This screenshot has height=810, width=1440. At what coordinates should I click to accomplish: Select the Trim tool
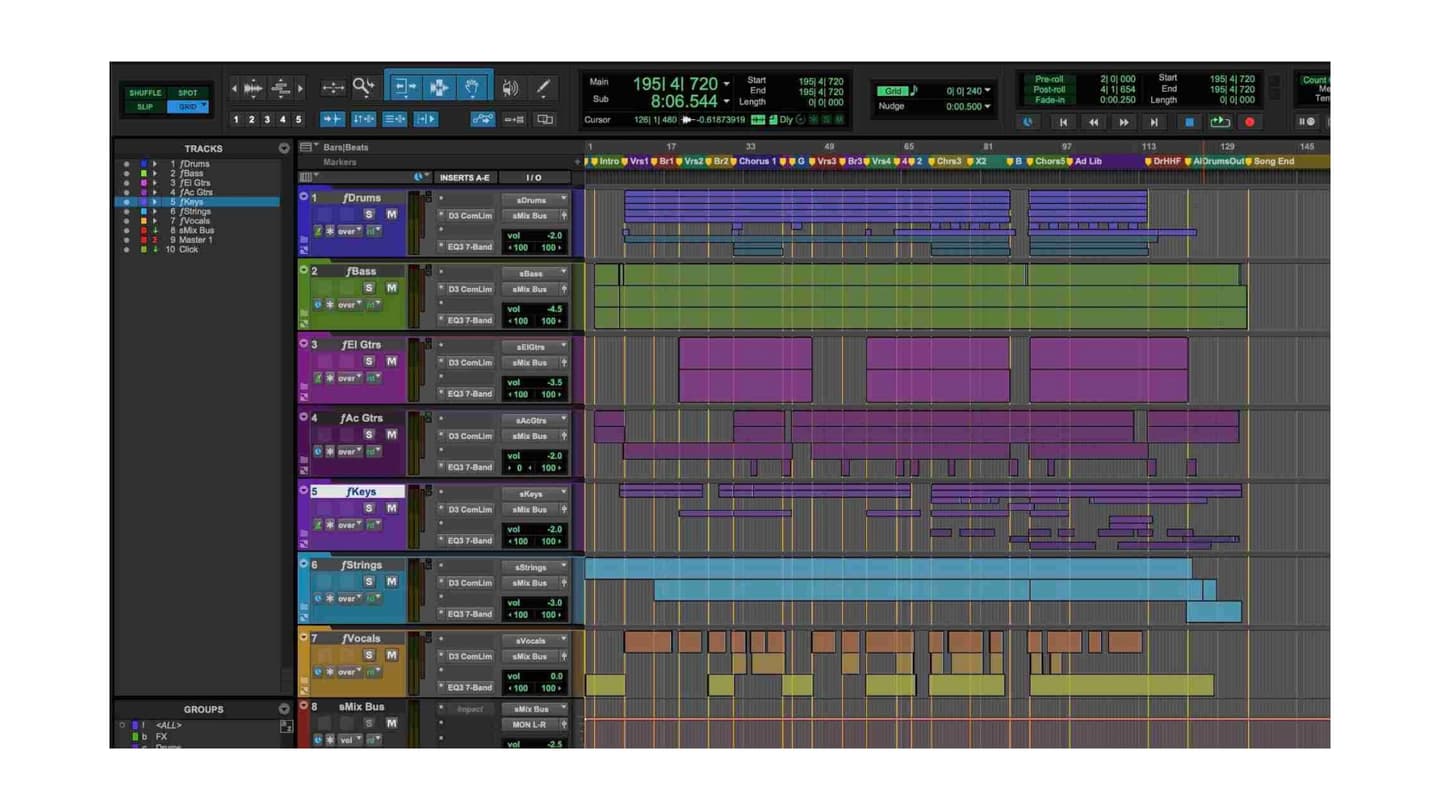405,88
